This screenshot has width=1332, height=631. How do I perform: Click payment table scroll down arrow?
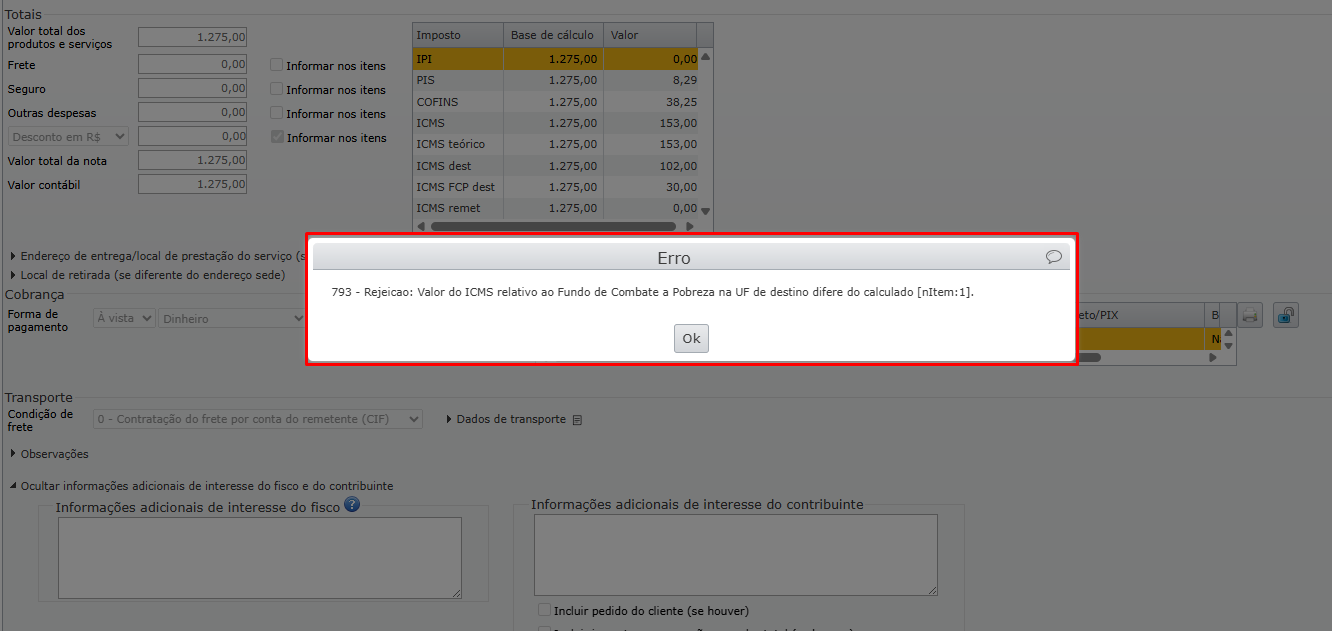(1229, 346)
